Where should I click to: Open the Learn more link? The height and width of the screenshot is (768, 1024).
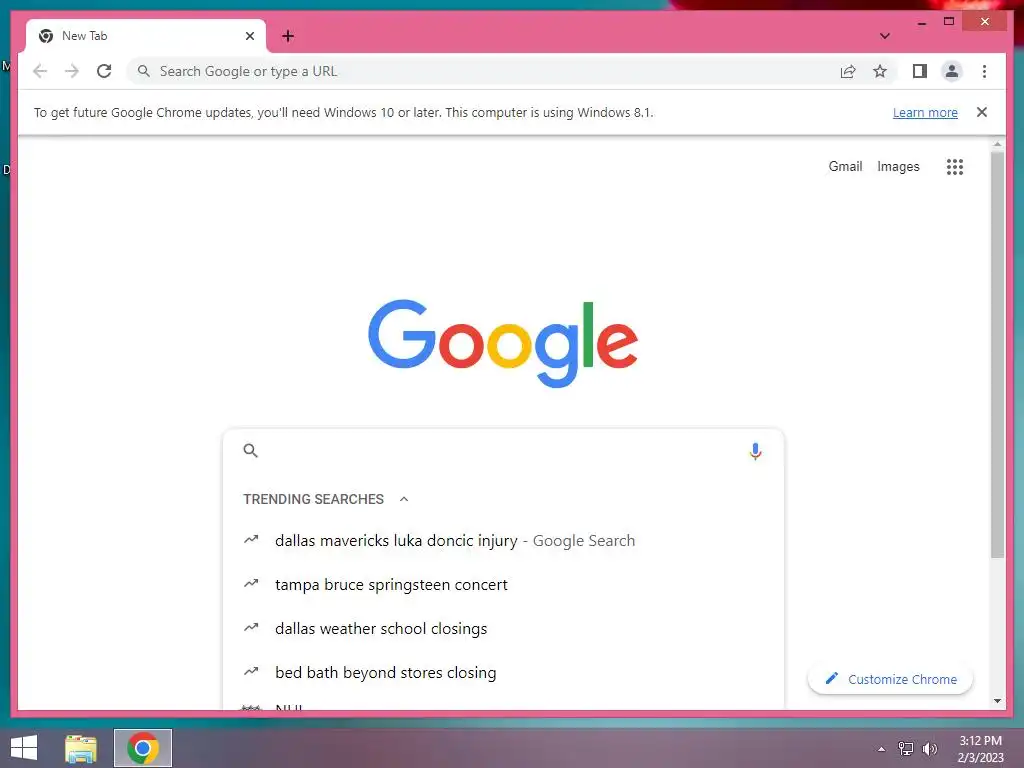(x=925, y=112)
